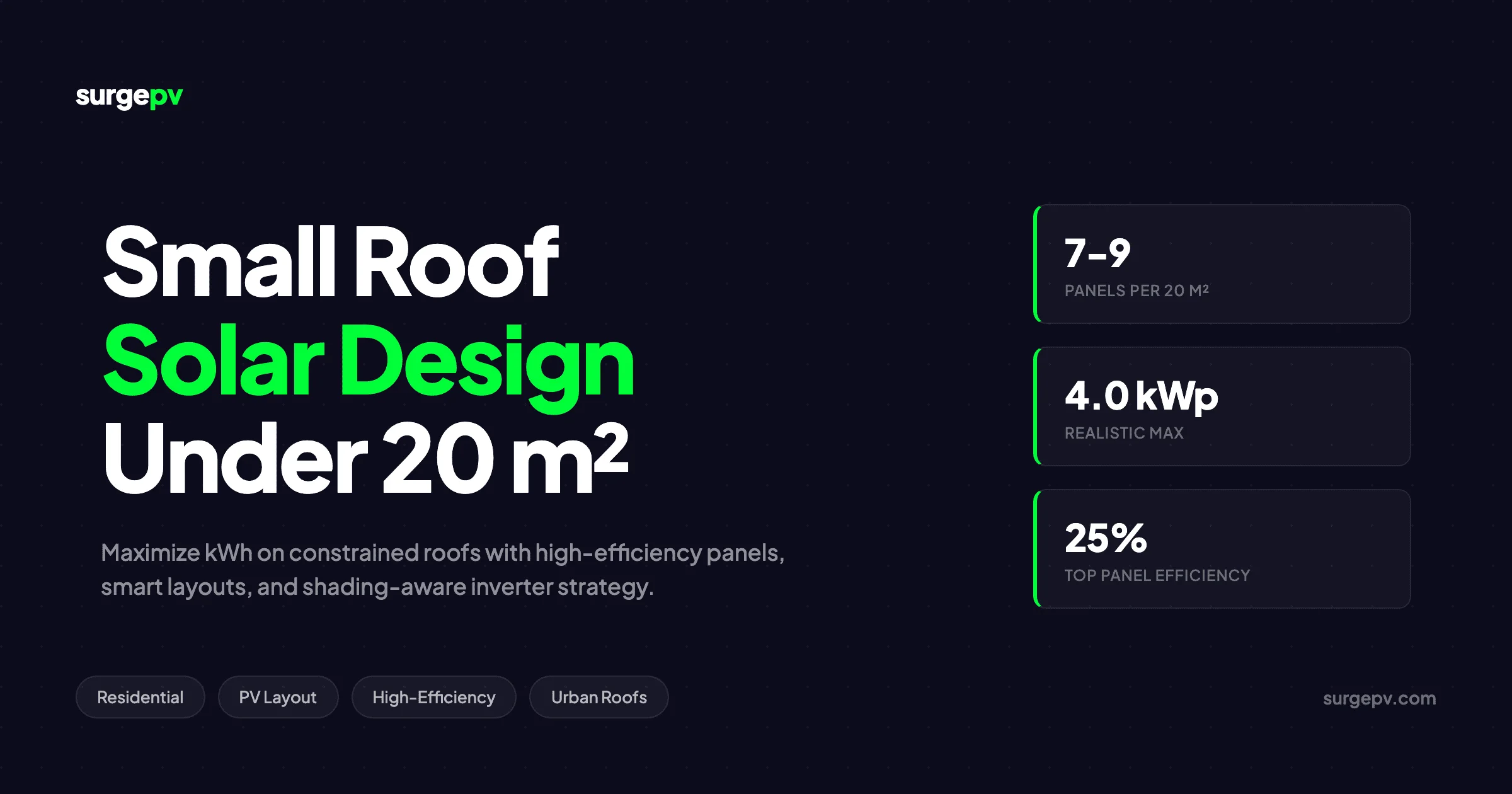Click the 'REALISTIC MAX' label
Image resolution: width=1512 pixels, height=794 pixels.
tap(1124, 433)
